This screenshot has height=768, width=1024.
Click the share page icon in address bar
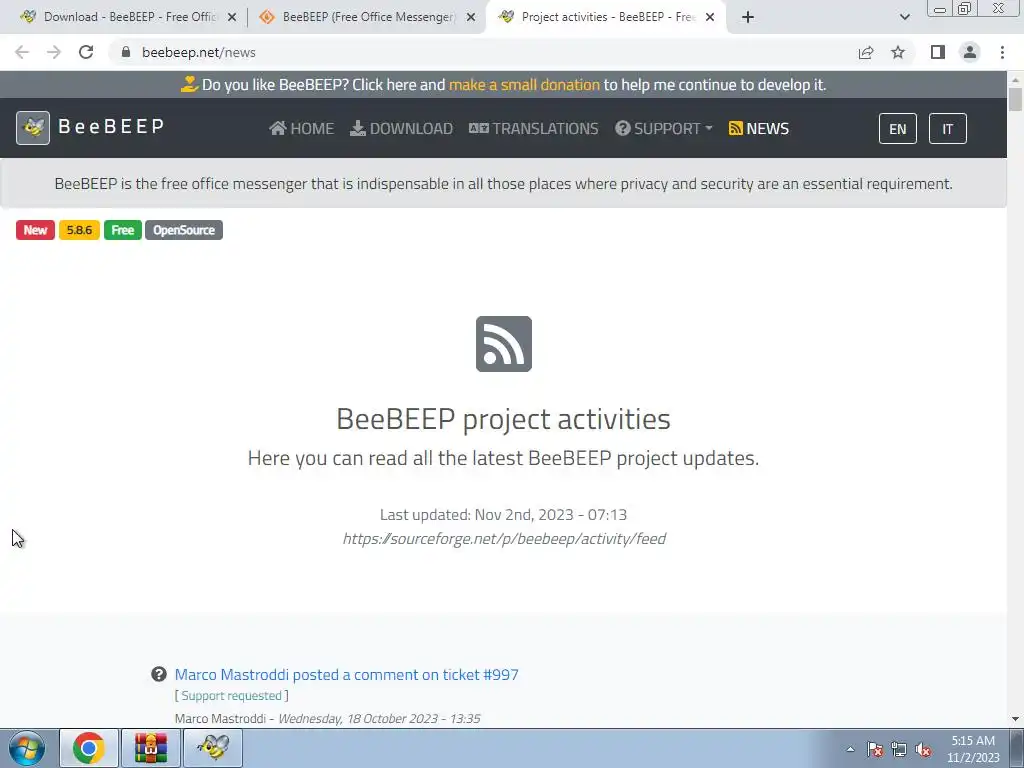click(866, 52)
